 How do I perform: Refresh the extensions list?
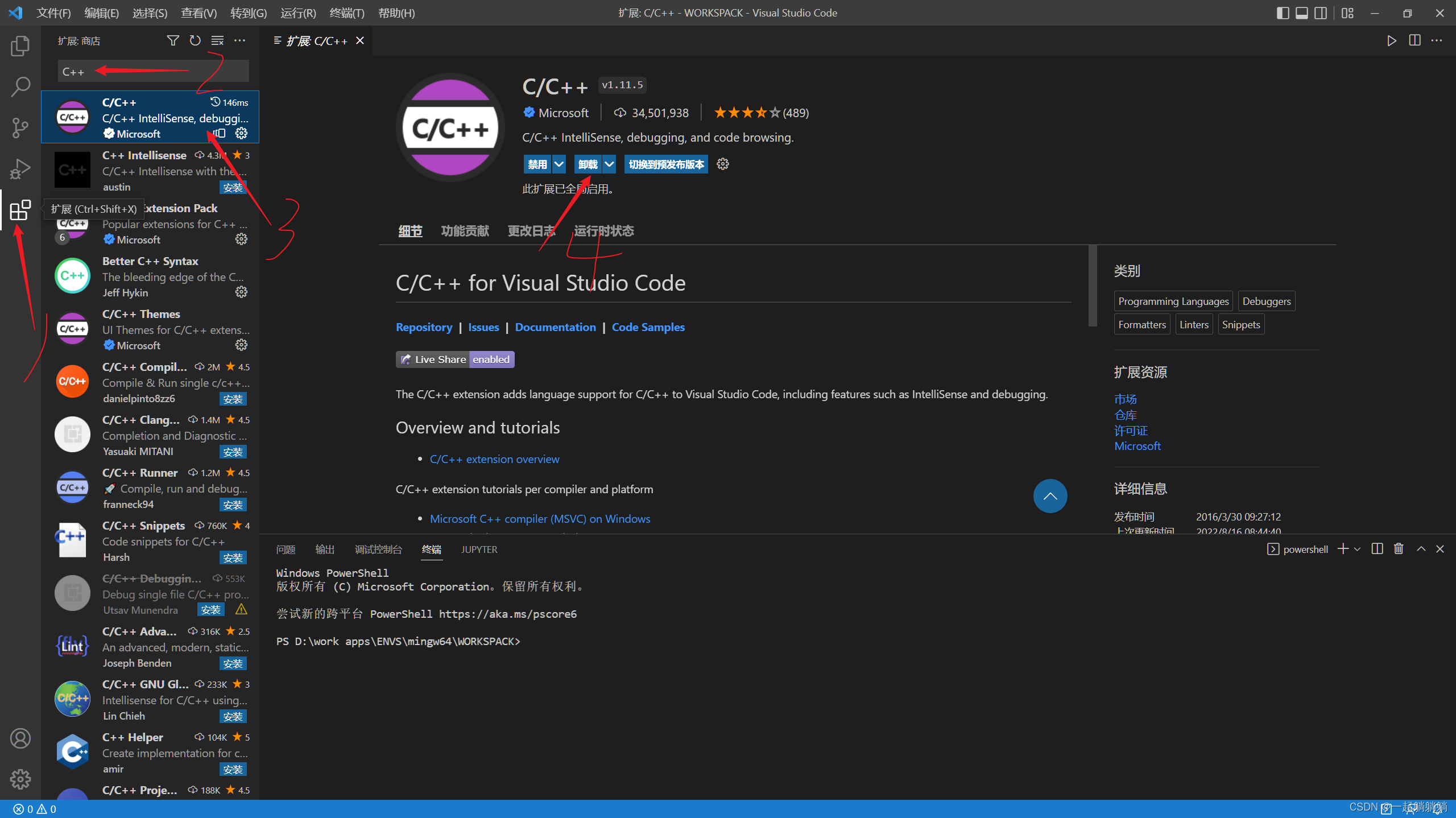(x=195, y=40)
